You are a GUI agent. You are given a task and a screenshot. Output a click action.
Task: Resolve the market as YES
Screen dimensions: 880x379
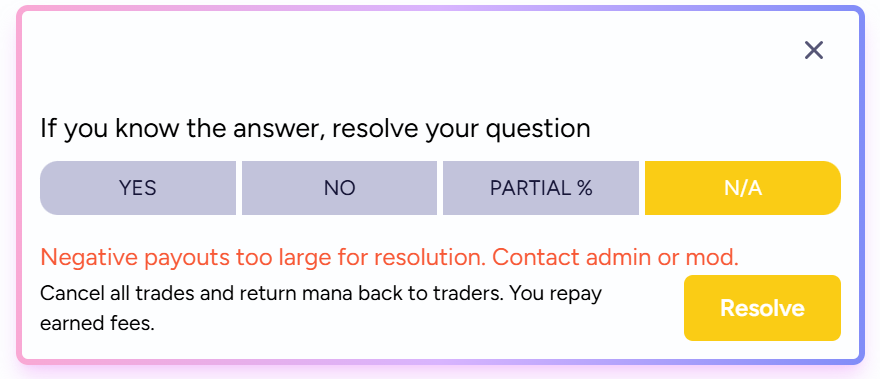click(138, 188)
